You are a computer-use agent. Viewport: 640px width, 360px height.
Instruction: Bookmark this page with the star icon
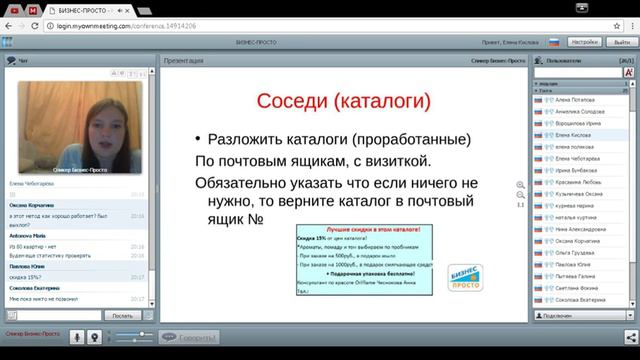click(617, 26)
